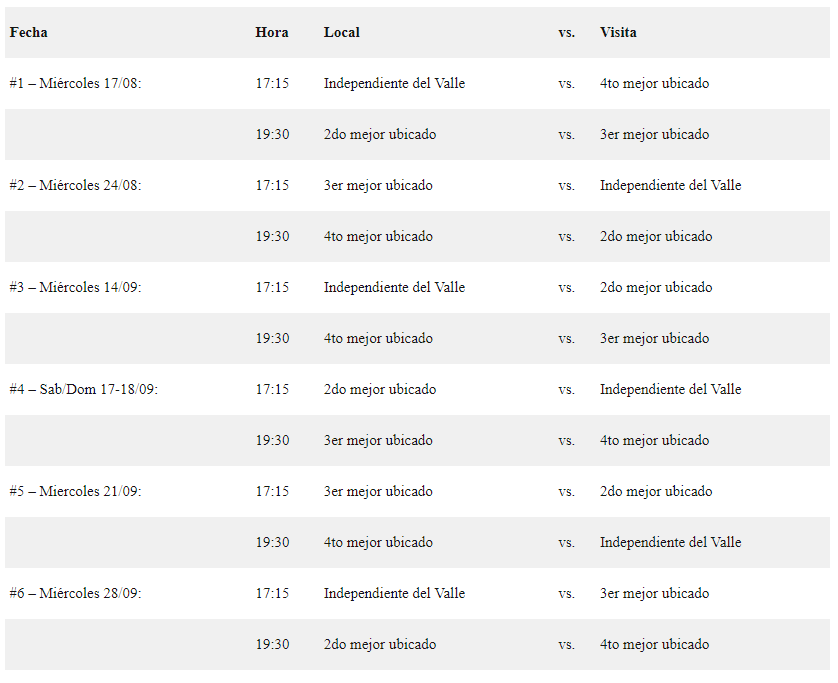Viewport: 838px width, 683px height.
Task: Select the '#5 – Miercoles 21/09:' date cell
Action: (x=76, y=491)
